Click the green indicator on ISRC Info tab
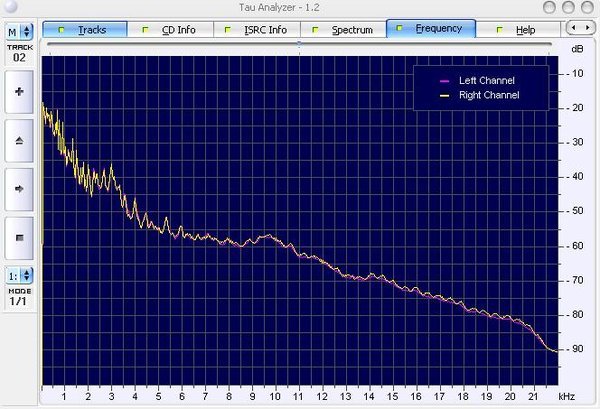 [x=228, y=29]
